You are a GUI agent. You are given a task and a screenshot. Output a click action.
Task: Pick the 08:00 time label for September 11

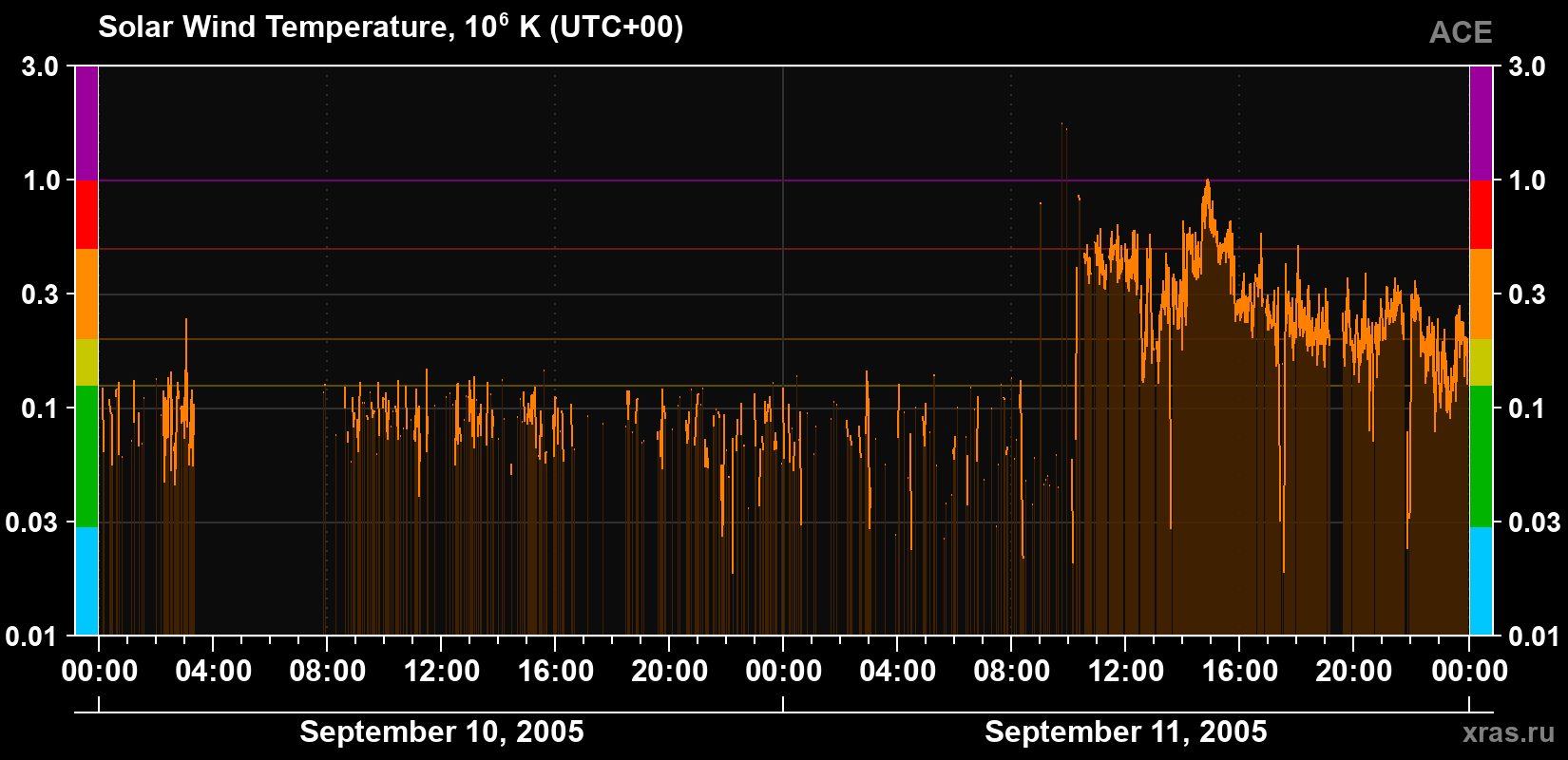coord(1012,671)
